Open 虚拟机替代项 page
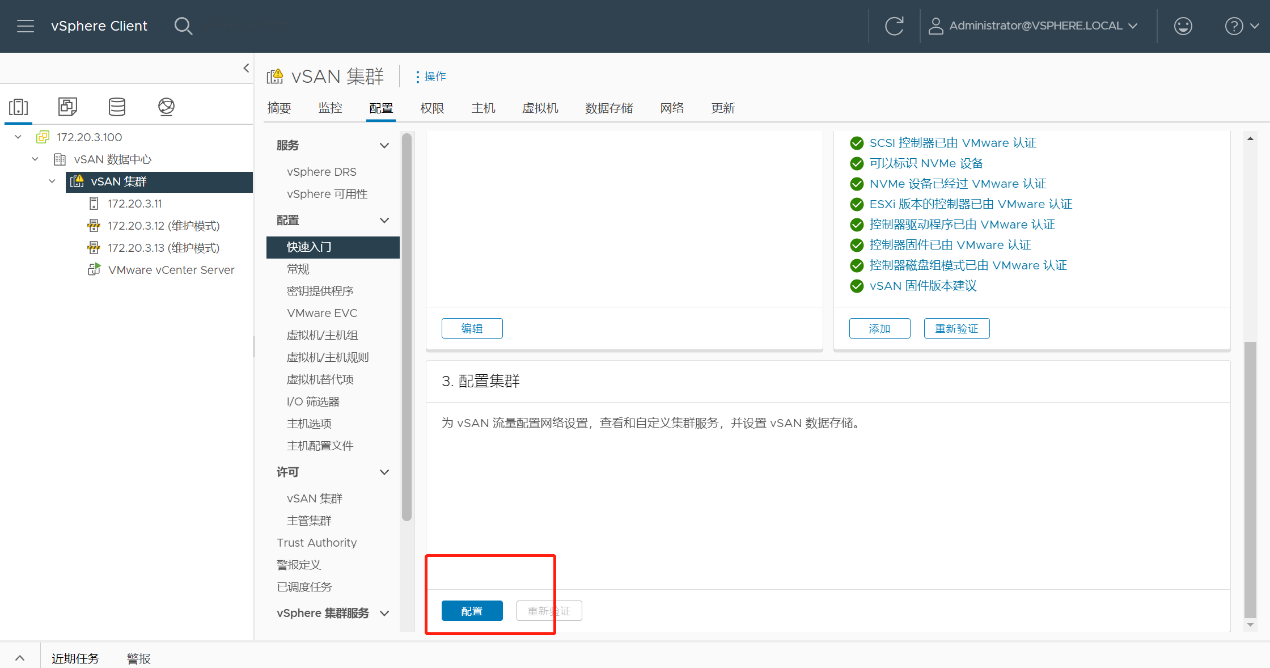The image size is (1270, 668). pos(320,379)
